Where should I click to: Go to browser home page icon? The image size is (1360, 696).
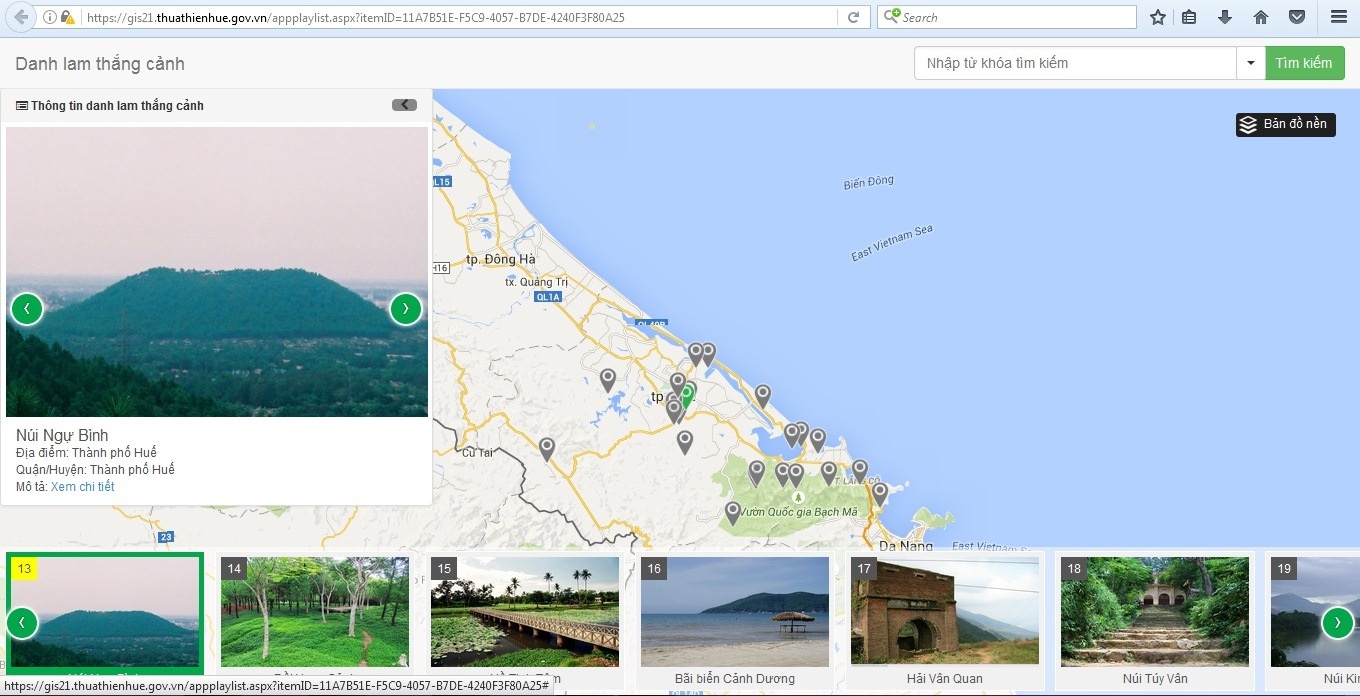pyautogui.click(x=1261, y=17)
